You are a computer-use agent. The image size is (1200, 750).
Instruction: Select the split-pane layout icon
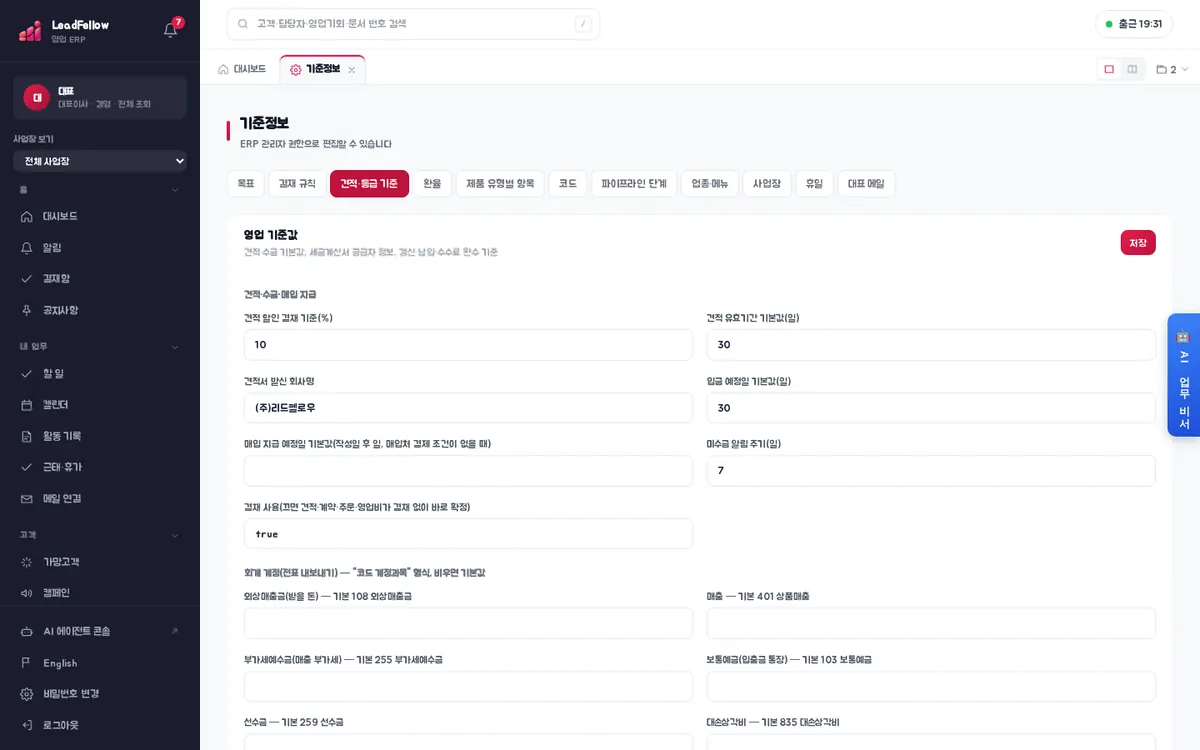pyautogui.click(x=1132, y=69)
